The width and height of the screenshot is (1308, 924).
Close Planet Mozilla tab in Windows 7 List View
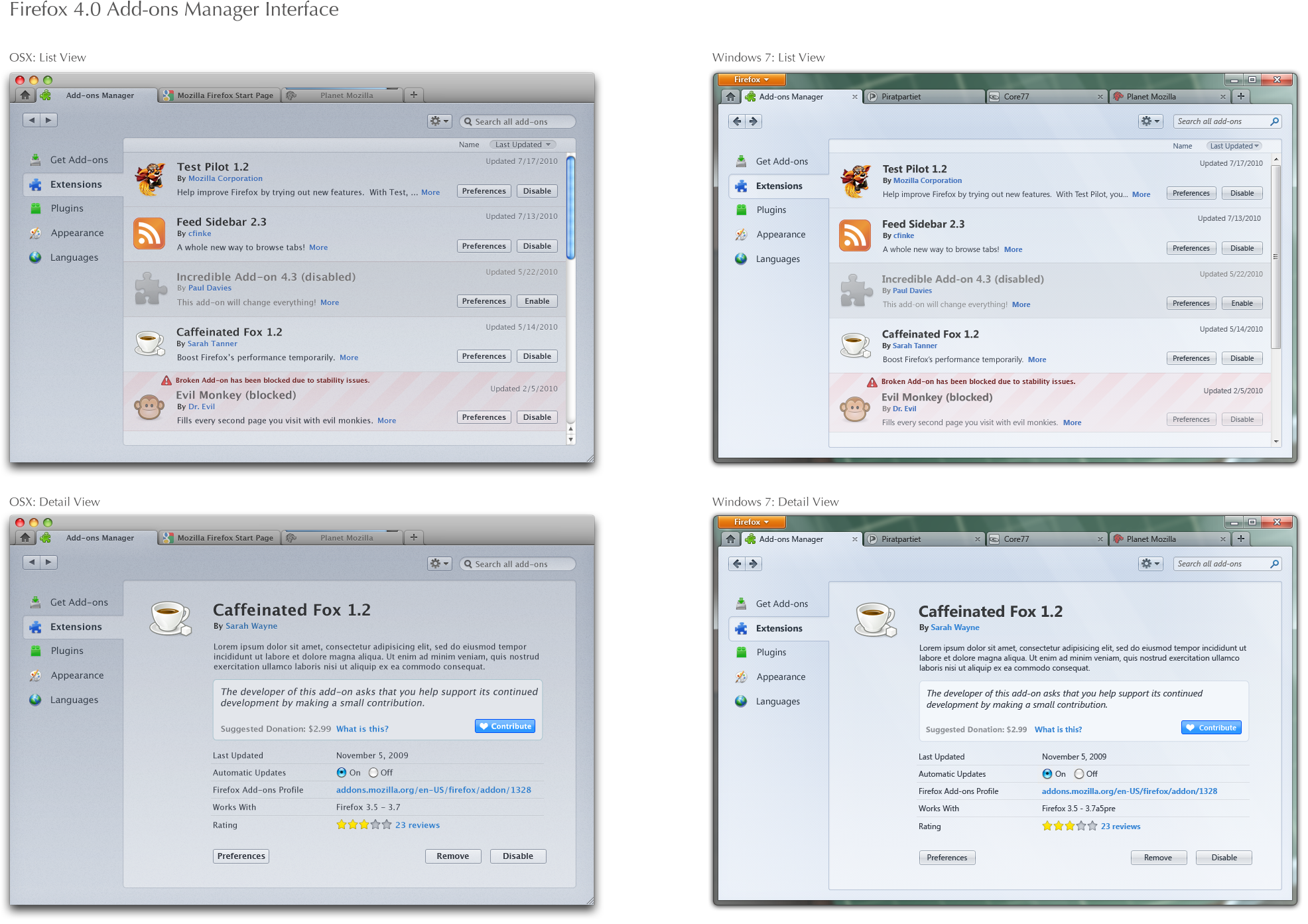[1222, 97]
